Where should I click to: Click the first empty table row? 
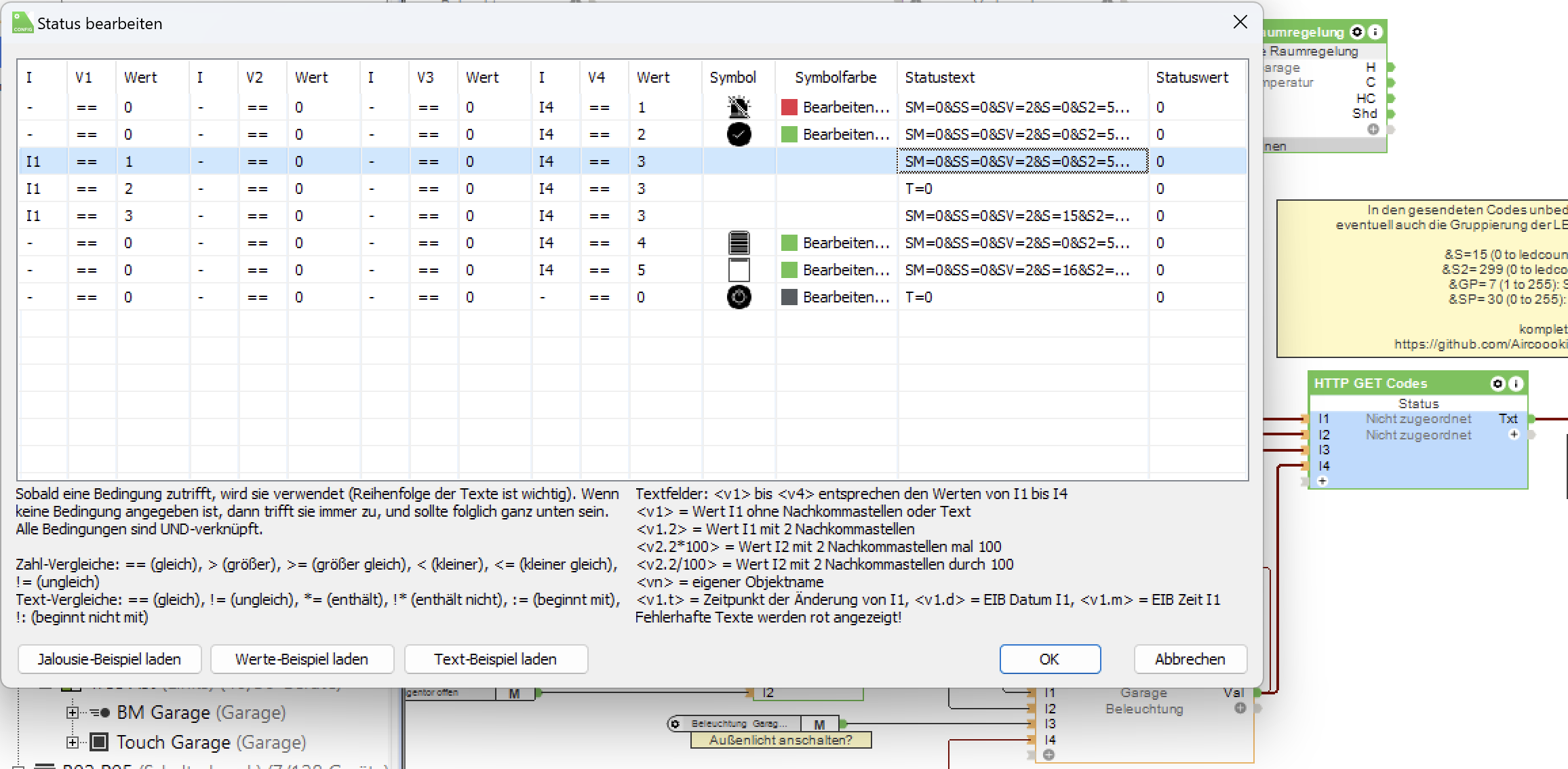click(x=633, y=324)
